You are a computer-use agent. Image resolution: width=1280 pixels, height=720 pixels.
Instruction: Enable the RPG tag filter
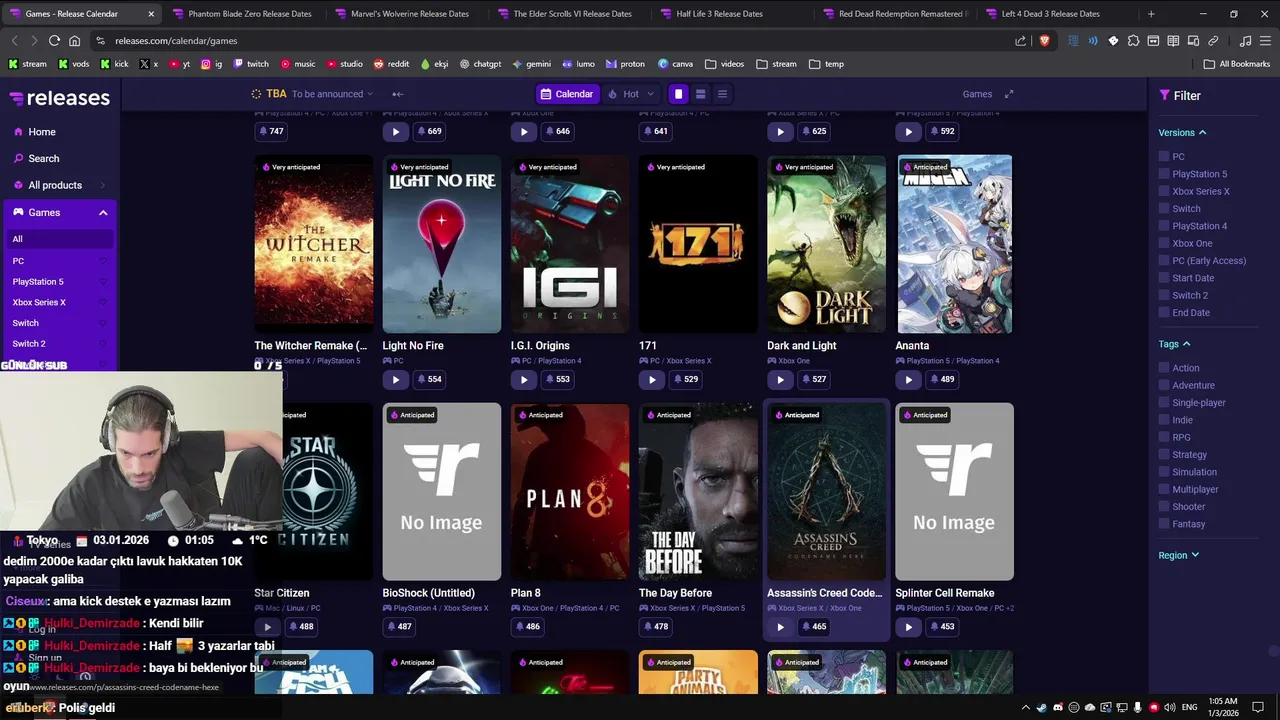click(x=1164, y=437)
